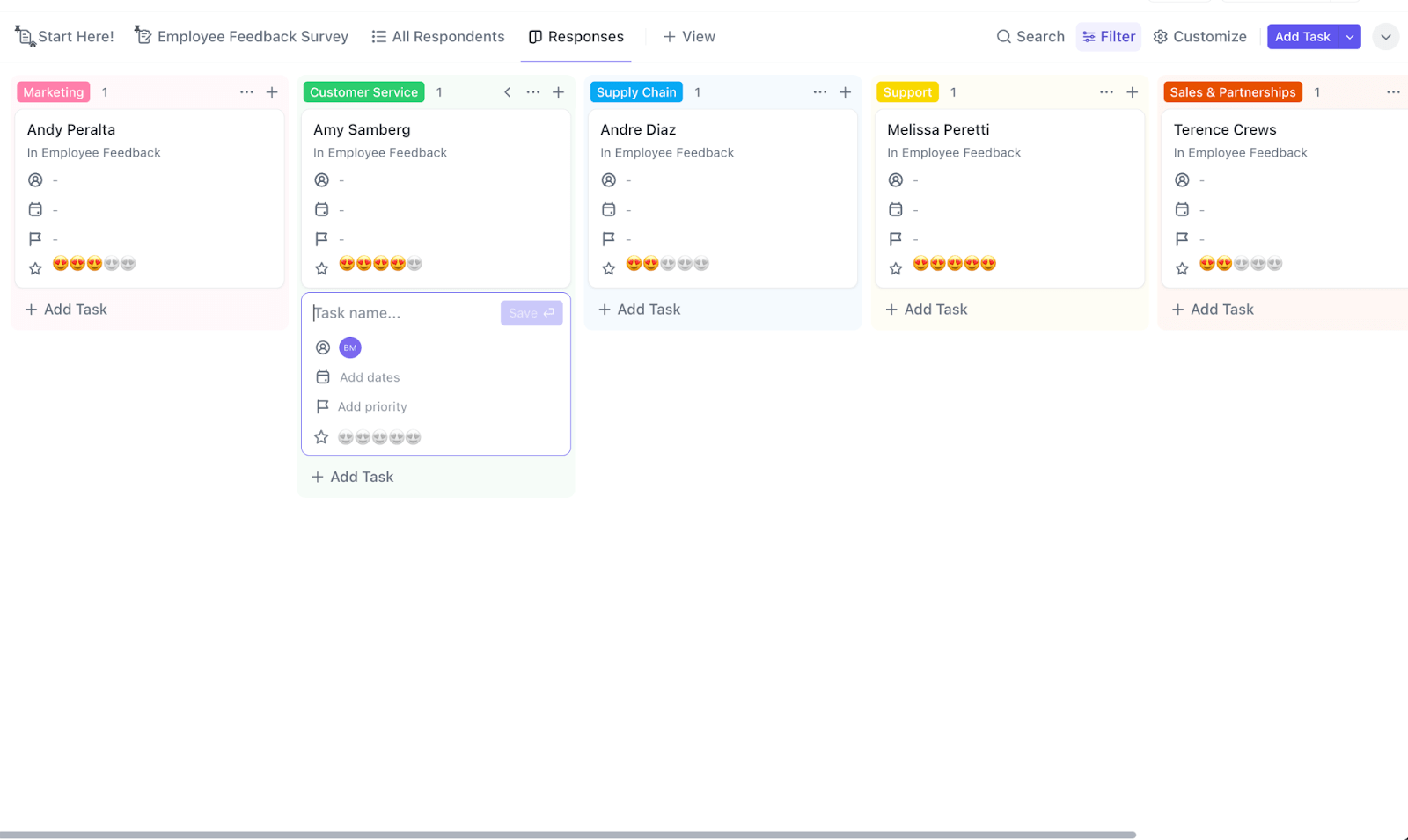The image size is (1408, 840).
Task: Change Melissa Peretti emoji rating
Action: 955,263
